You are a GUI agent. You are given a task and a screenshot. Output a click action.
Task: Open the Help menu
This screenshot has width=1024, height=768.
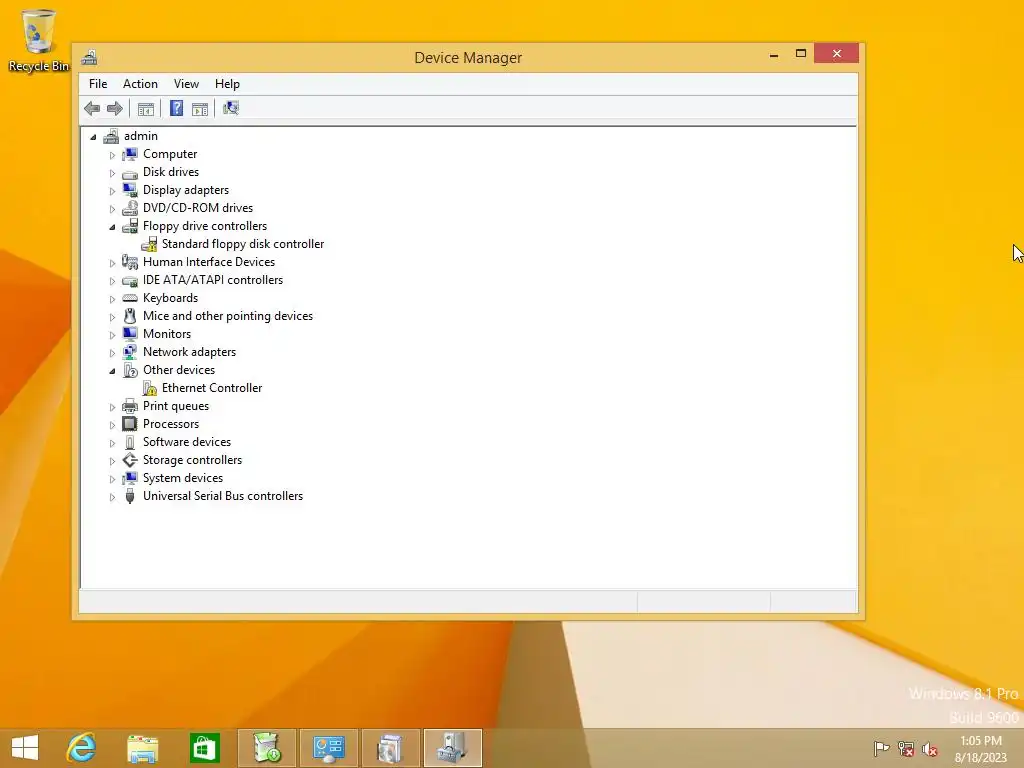(x=227, y=84)
